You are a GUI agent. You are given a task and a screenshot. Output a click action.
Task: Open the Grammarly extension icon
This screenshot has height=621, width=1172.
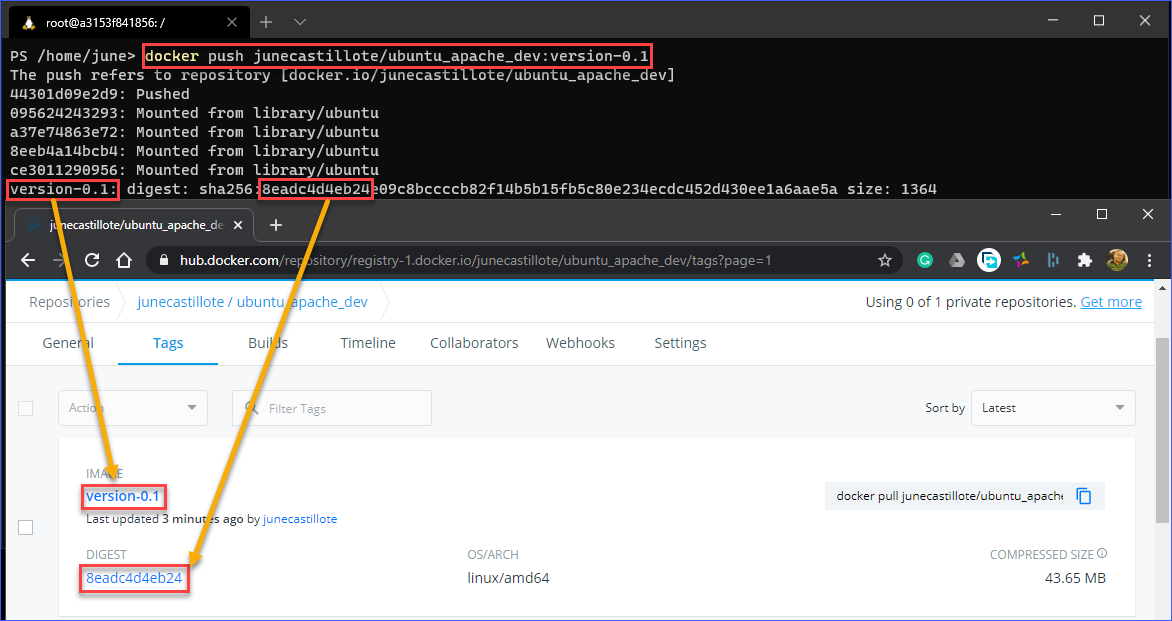pyautogui.click(x=925, y=260)
